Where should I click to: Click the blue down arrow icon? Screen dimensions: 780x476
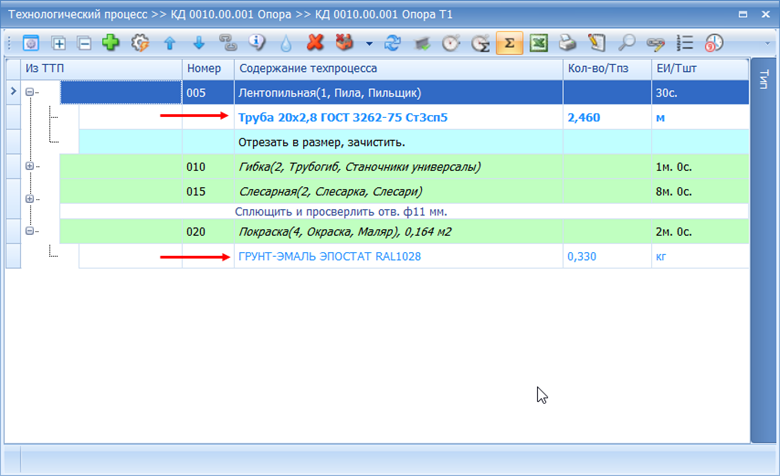pos(198,43)
